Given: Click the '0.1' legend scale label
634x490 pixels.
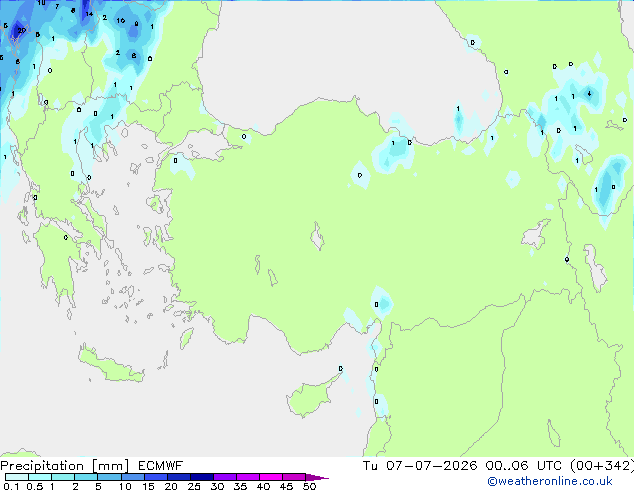Looking at the screenshot, I should click(11, 486).
